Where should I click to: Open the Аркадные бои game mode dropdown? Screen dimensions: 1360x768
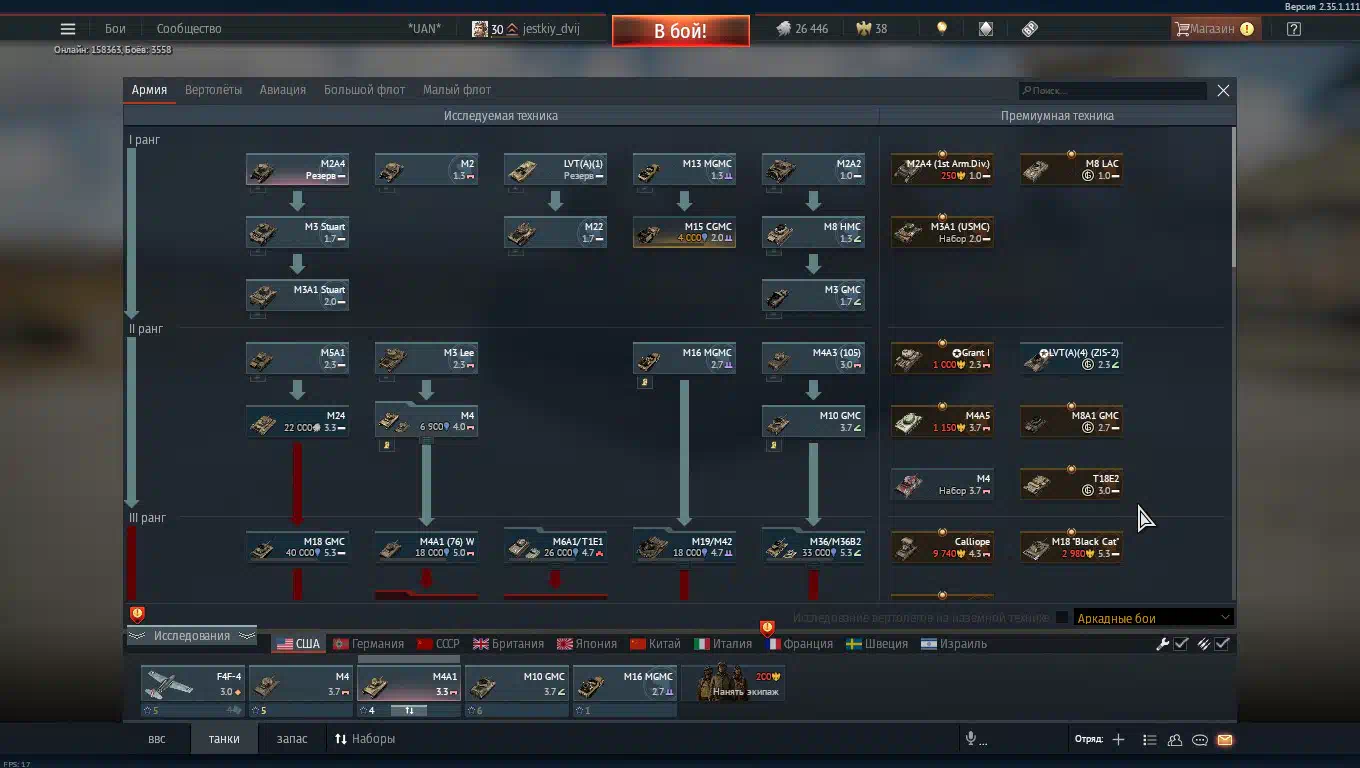click(1153, 618)
